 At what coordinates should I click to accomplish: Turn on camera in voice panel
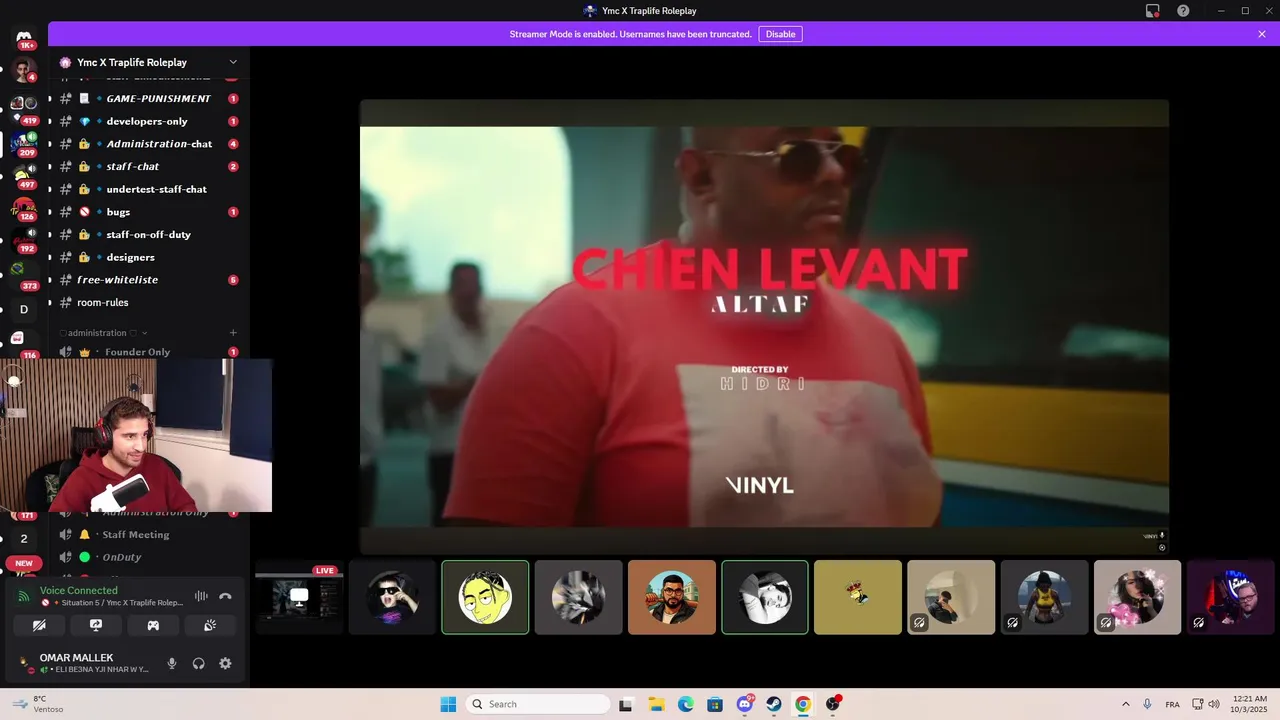click(39, 625)
